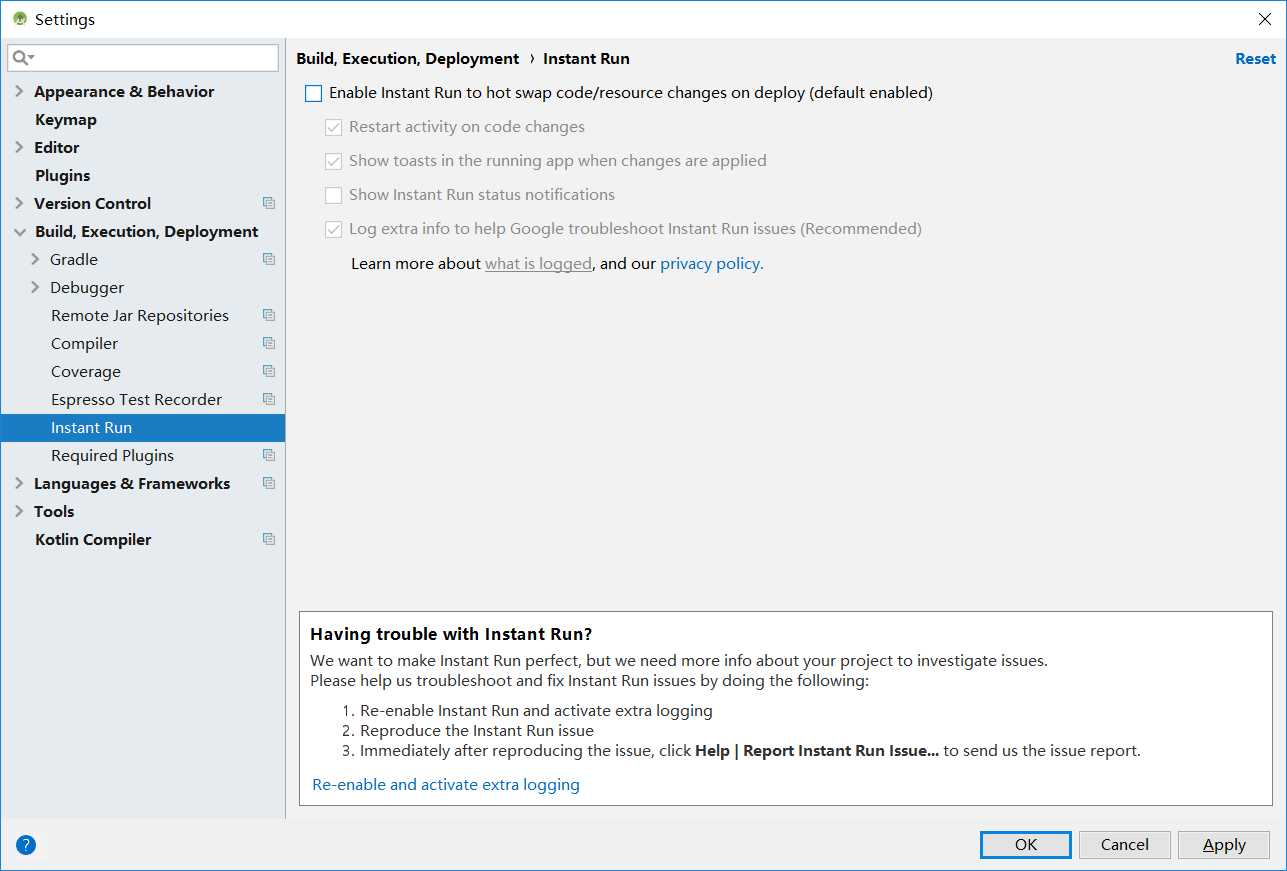The image size is (1287, 871).
Task: Enable Instant Run hot swap checkbox
Action: pyautogui.click(x=314, y=93)
